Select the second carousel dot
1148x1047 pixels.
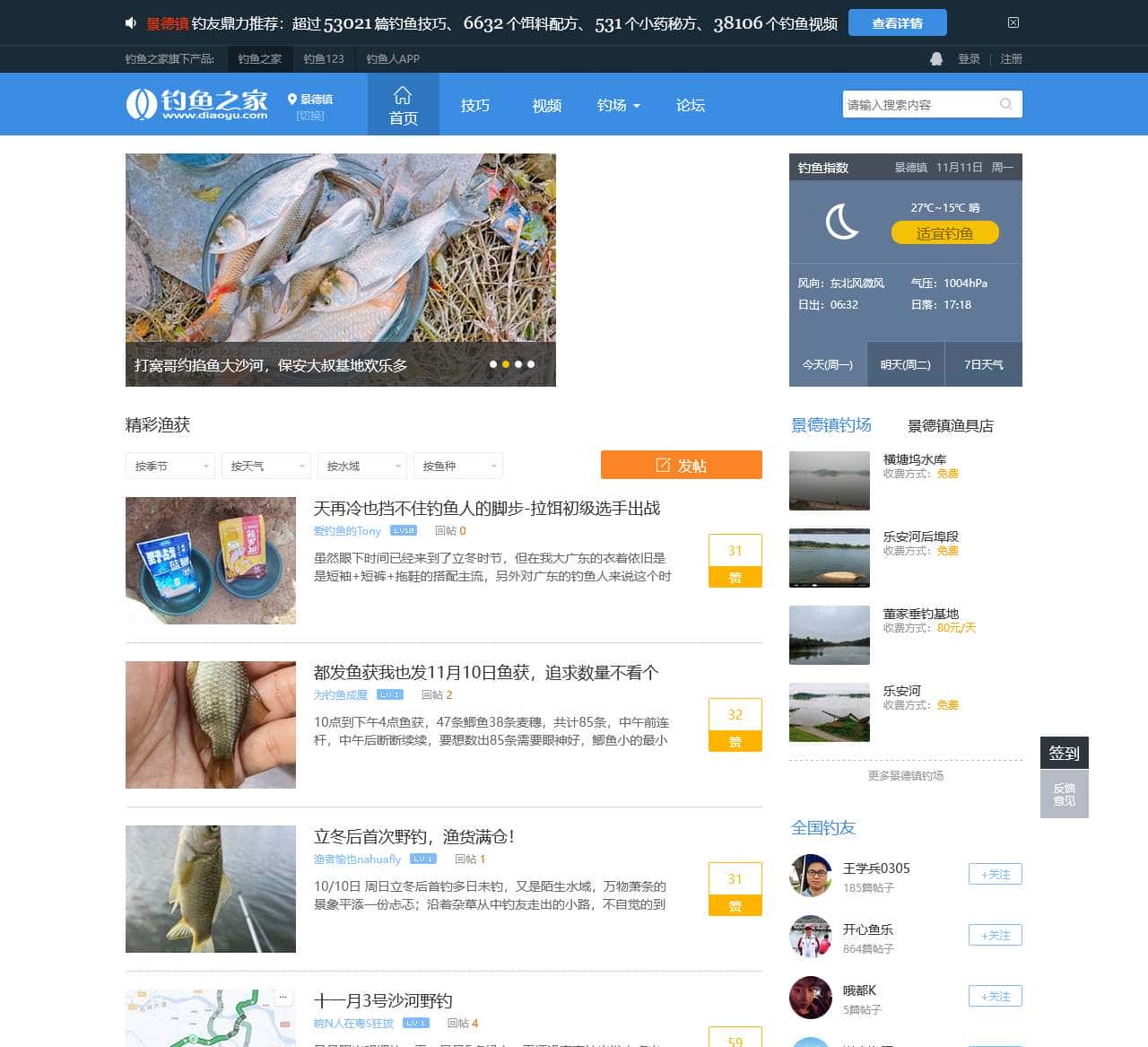pyautogui.click(x=506, y=364)
